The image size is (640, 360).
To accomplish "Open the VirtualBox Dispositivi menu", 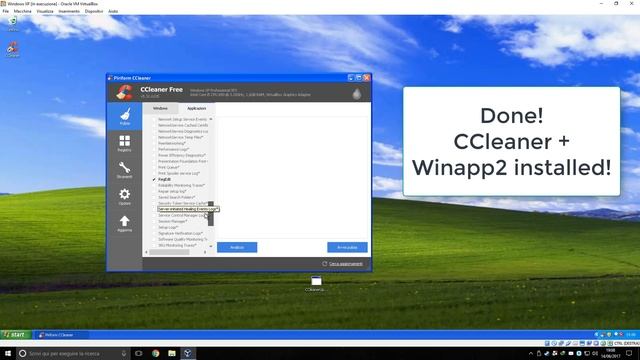I will click(94, 11).
